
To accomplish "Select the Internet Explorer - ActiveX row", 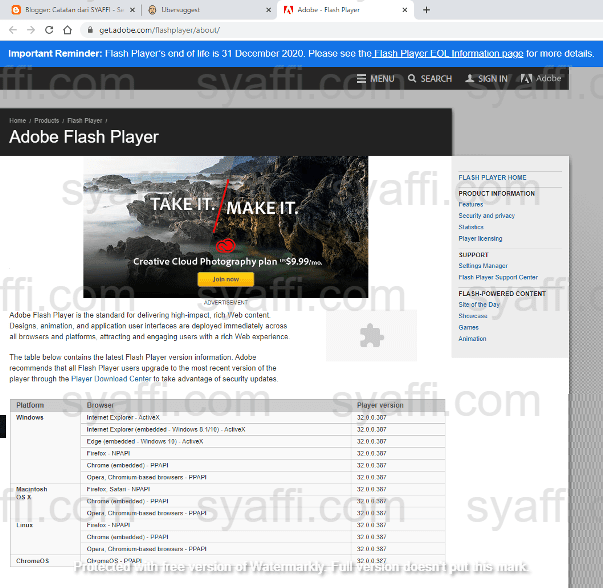I will [x=263, y=418].
